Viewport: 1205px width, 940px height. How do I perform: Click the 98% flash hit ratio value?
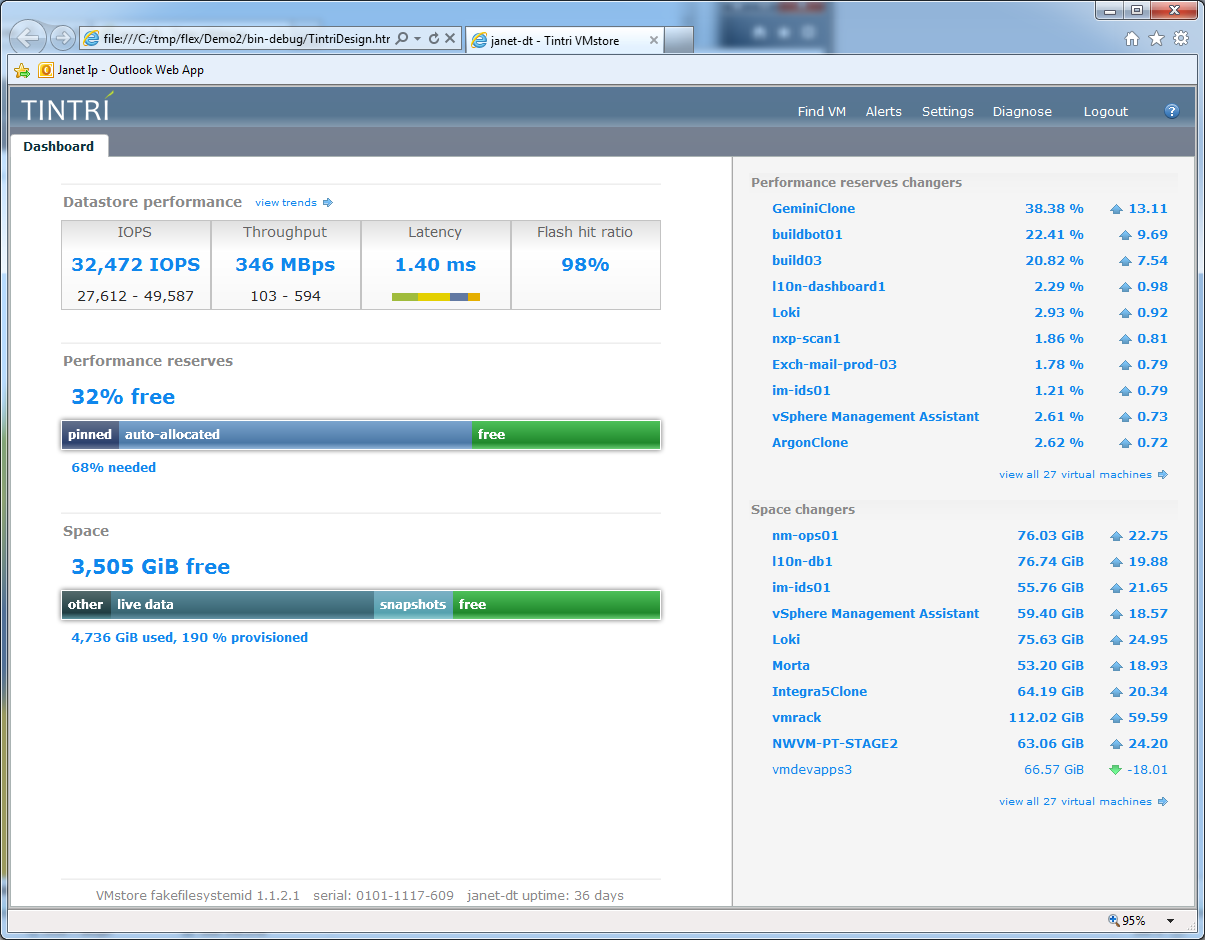click(585, 265)
